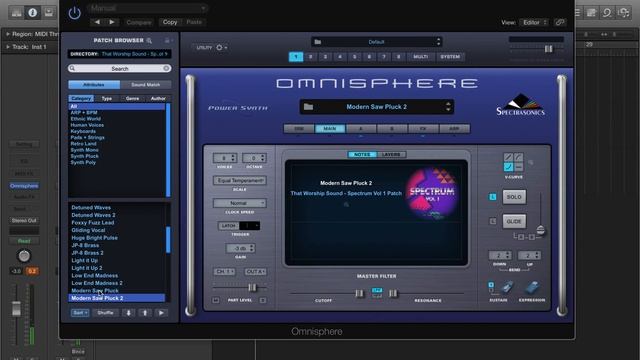
Task: Toggle the Sustain mode switch
Action: [491, 287]
